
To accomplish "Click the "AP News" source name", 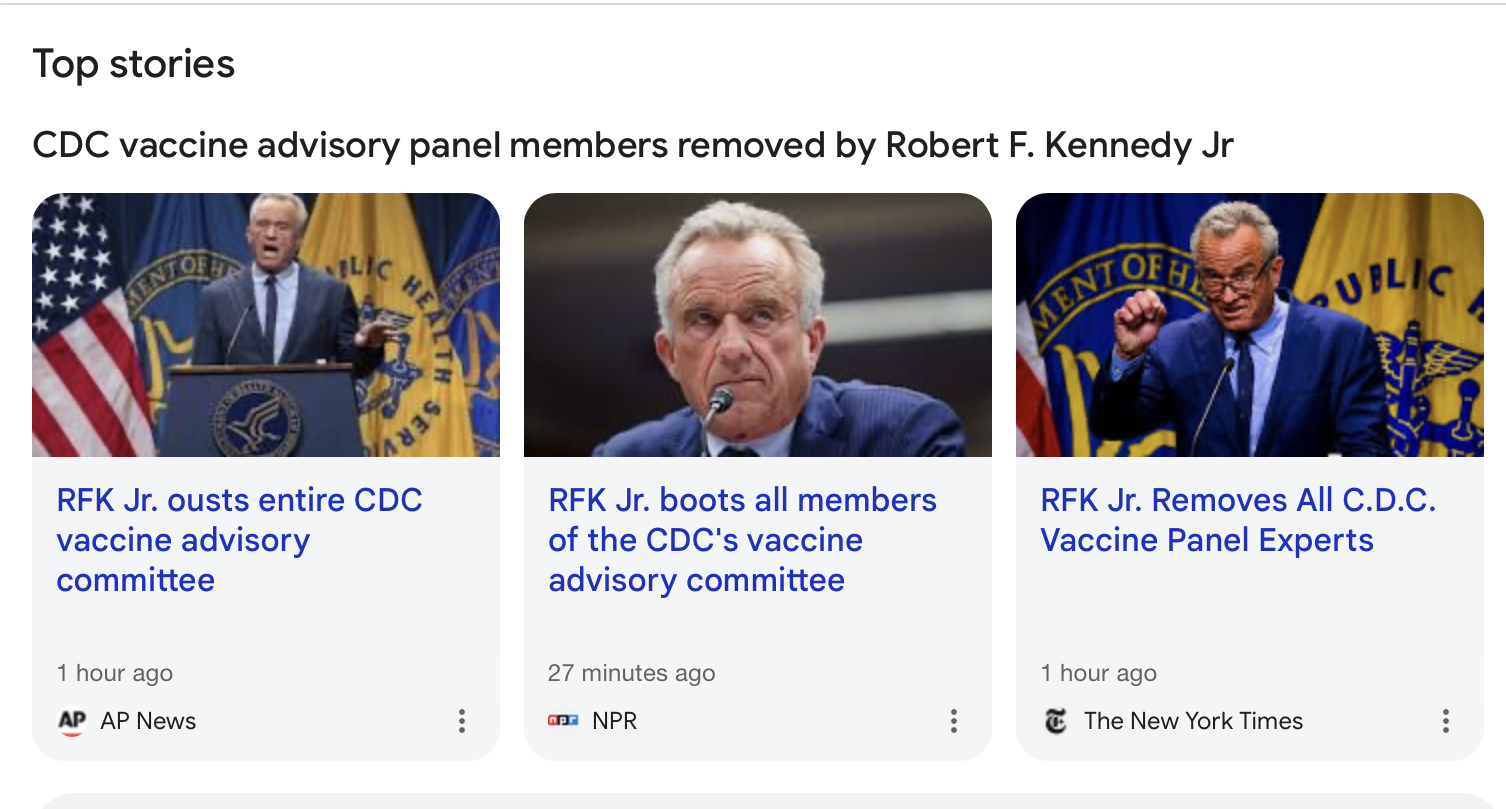I will click(148, 721).
